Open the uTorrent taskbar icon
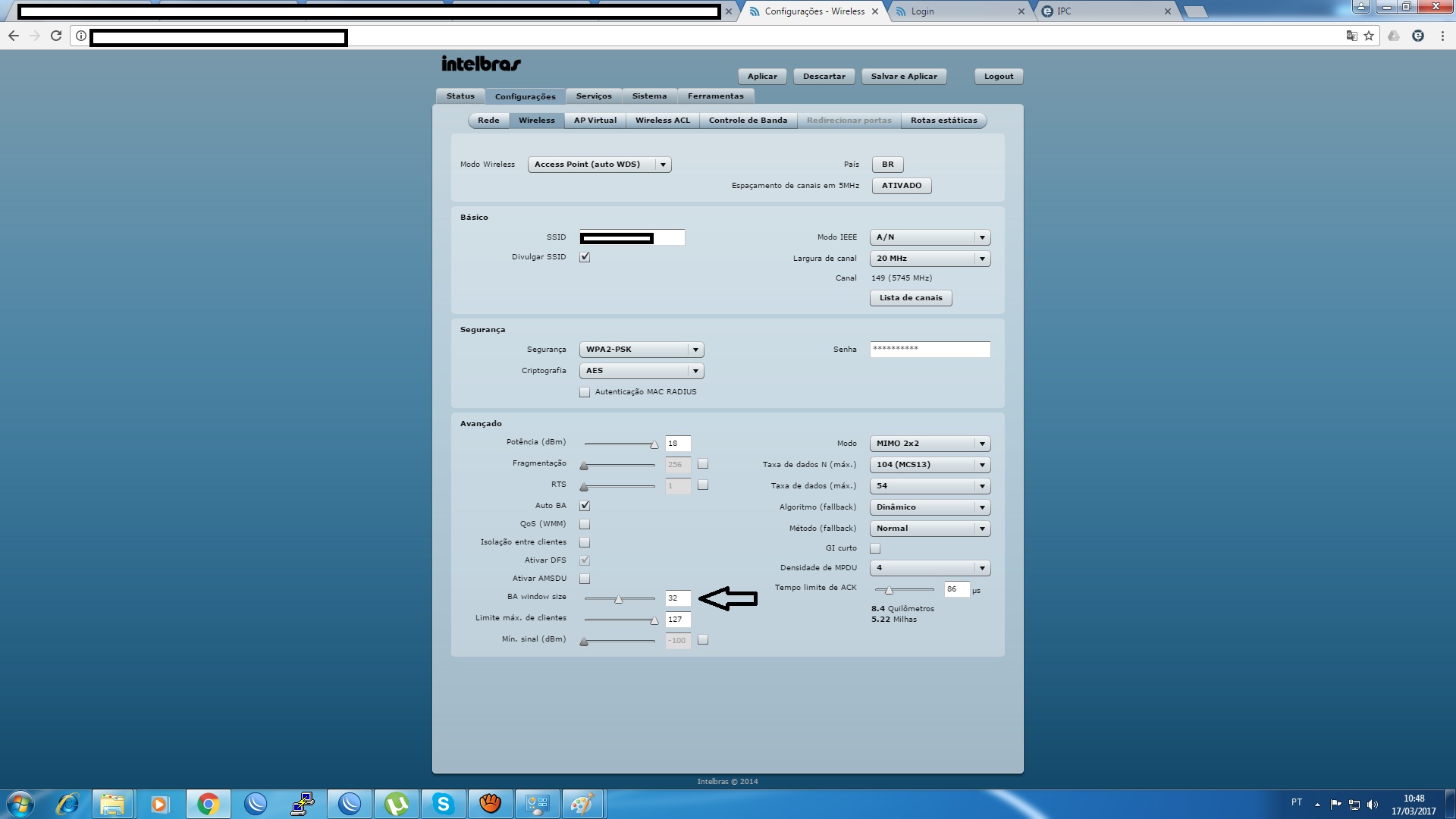This screenshot has width=1456, height=819. tap(396, 804)
